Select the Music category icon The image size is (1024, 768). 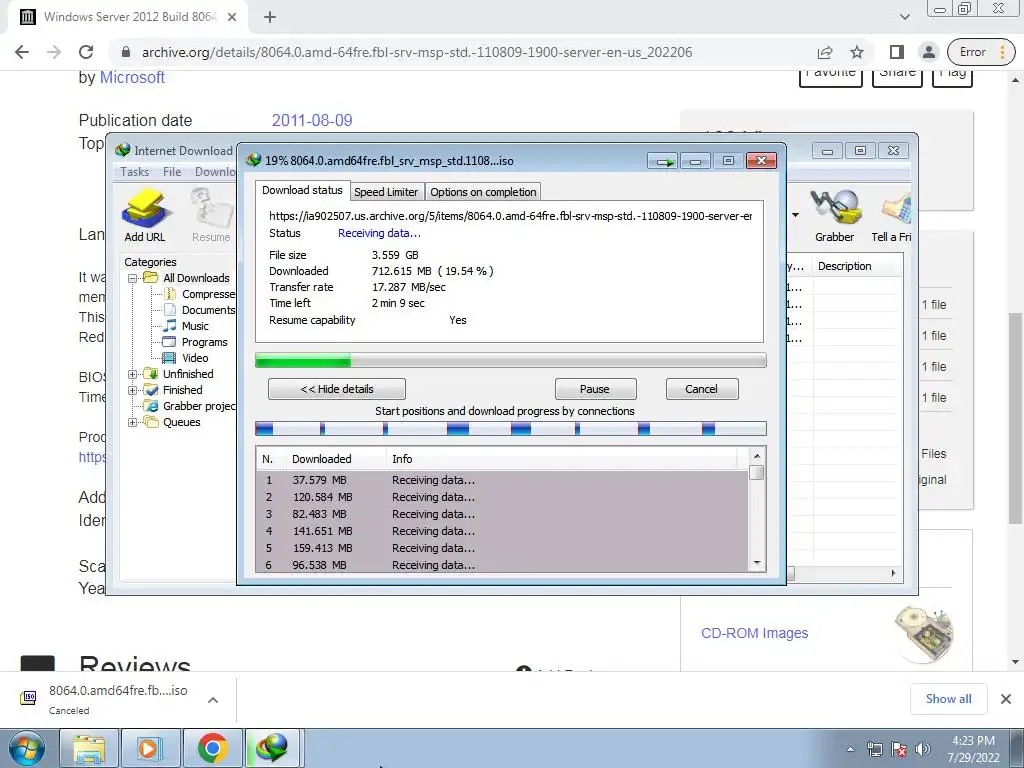[169, 326]
